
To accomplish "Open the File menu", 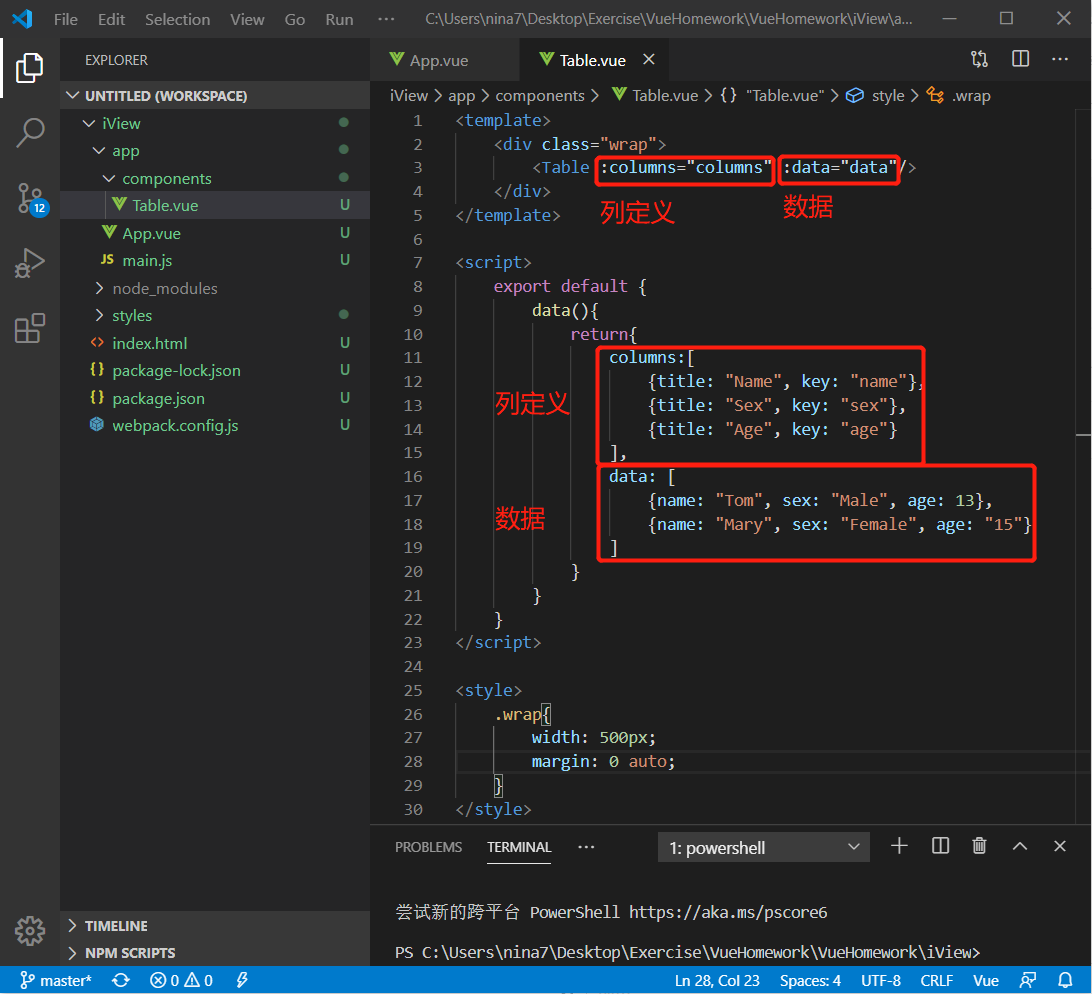I will coord(65,19).
